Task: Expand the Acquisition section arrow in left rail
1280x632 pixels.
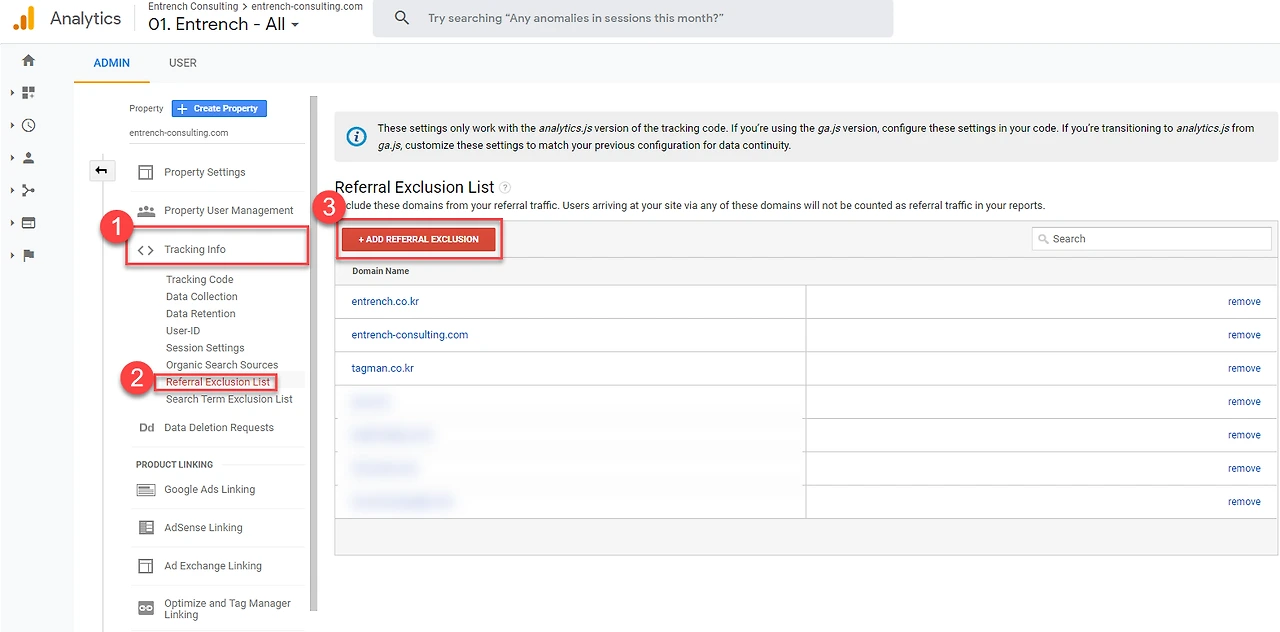Action: coord(12,190)
